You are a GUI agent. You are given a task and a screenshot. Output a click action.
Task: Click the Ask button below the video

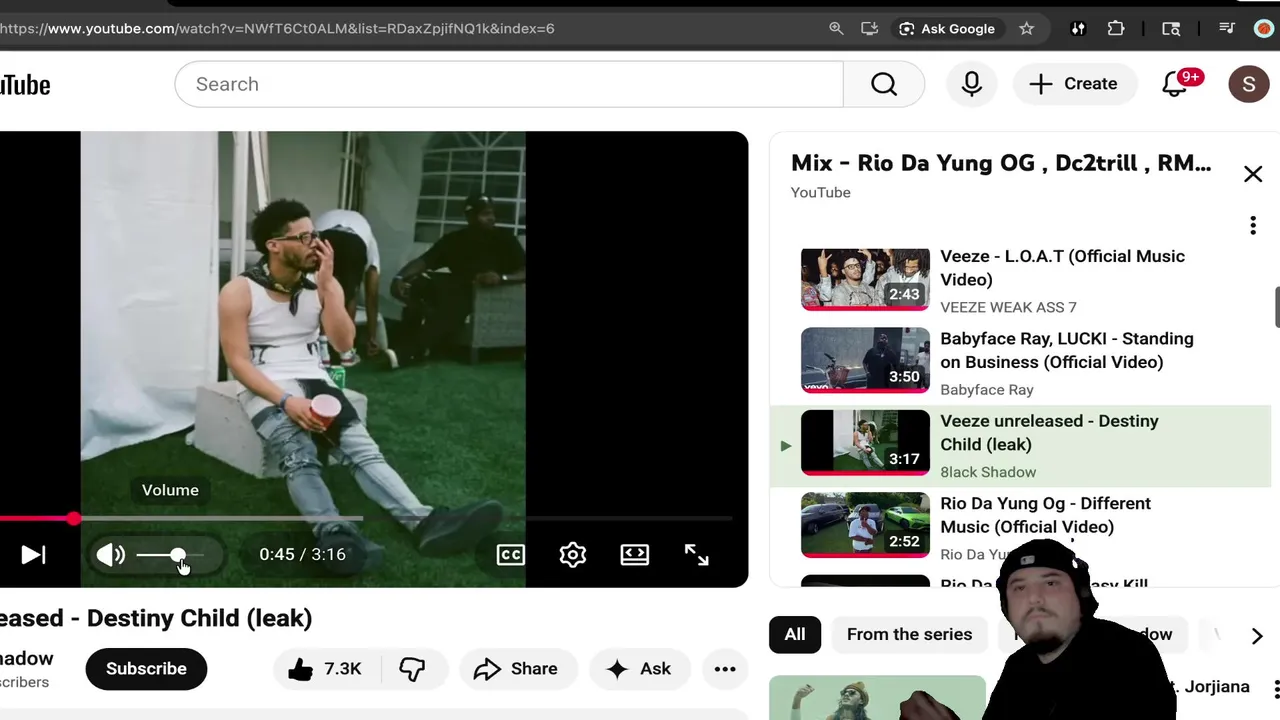[x=638, y=669]
